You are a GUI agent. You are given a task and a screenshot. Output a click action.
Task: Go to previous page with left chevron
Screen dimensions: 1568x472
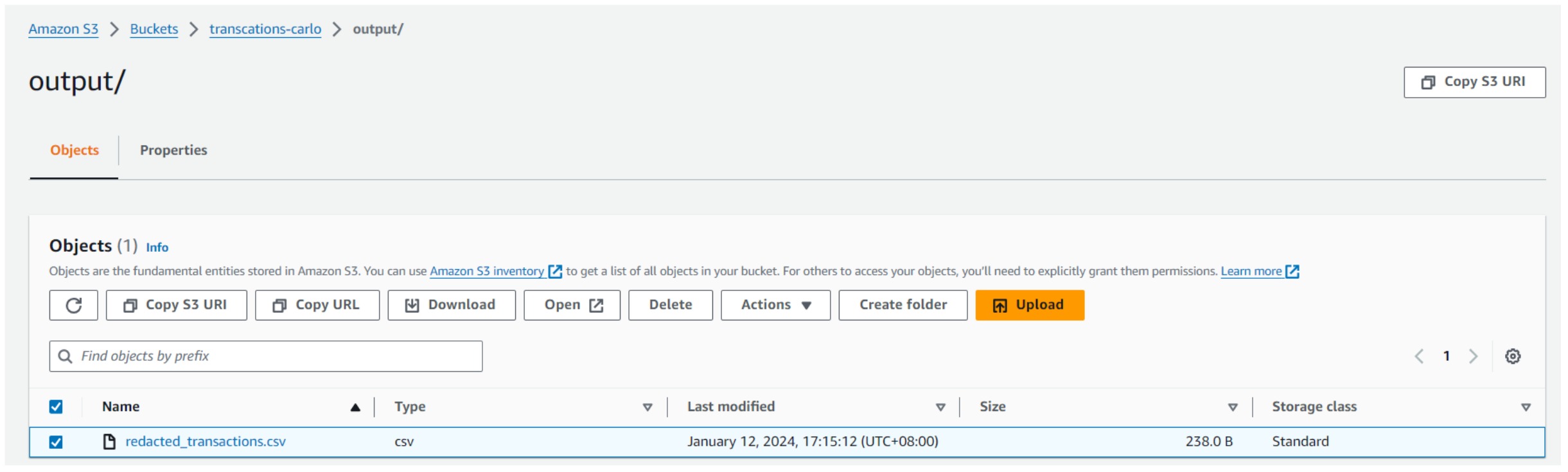pos(1419,356)
